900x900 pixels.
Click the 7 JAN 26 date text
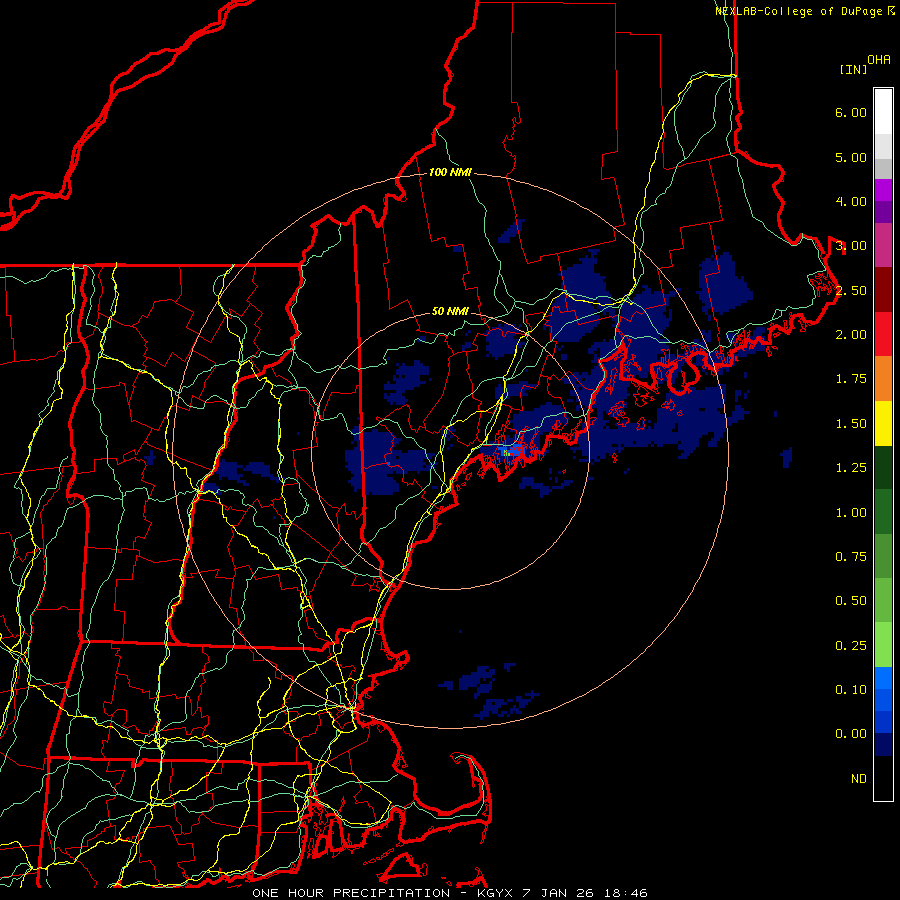[558, 893]
